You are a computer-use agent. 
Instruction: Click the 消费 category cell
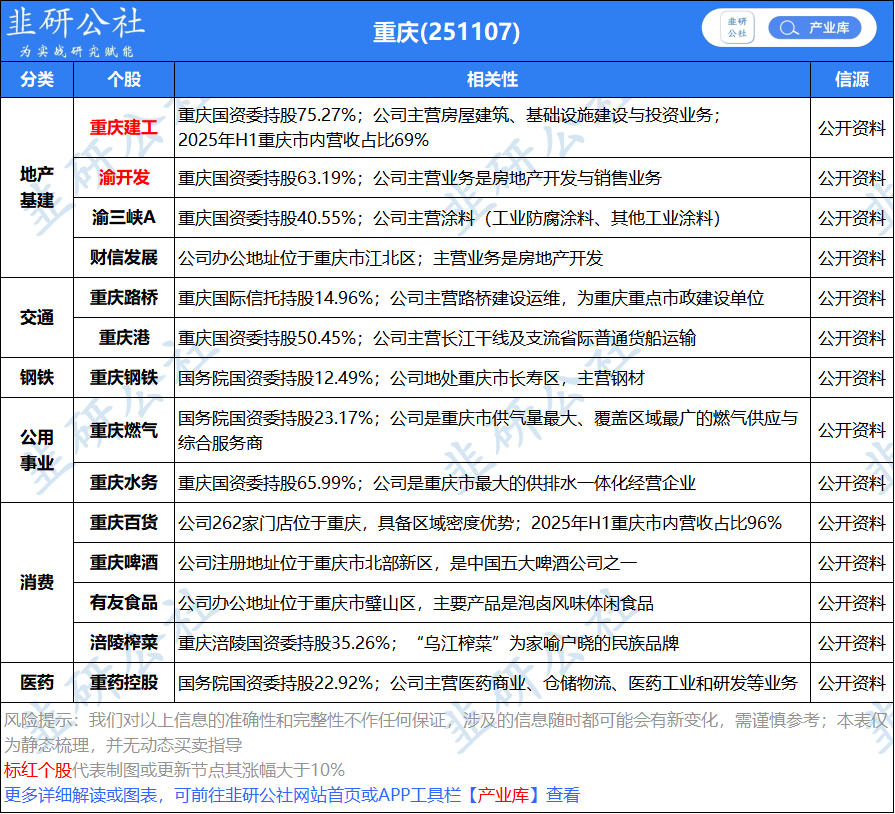point(37,583)
